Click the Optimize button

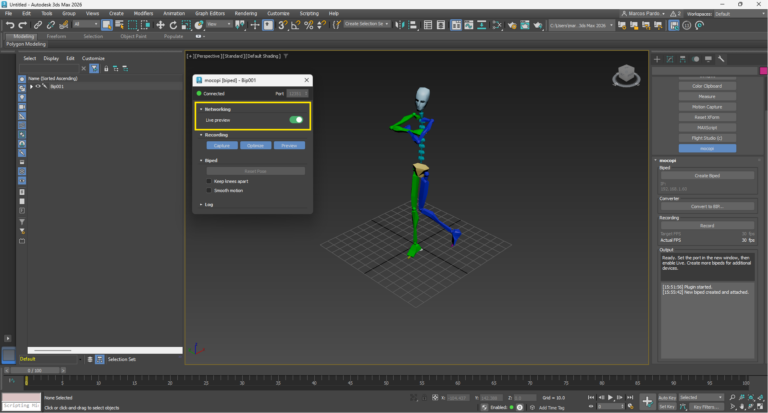[255, 146]
